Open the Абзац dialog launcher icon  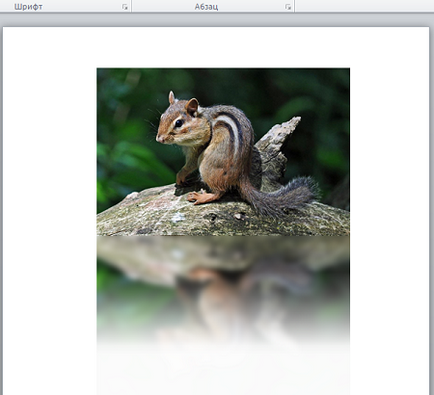[288, 7]
